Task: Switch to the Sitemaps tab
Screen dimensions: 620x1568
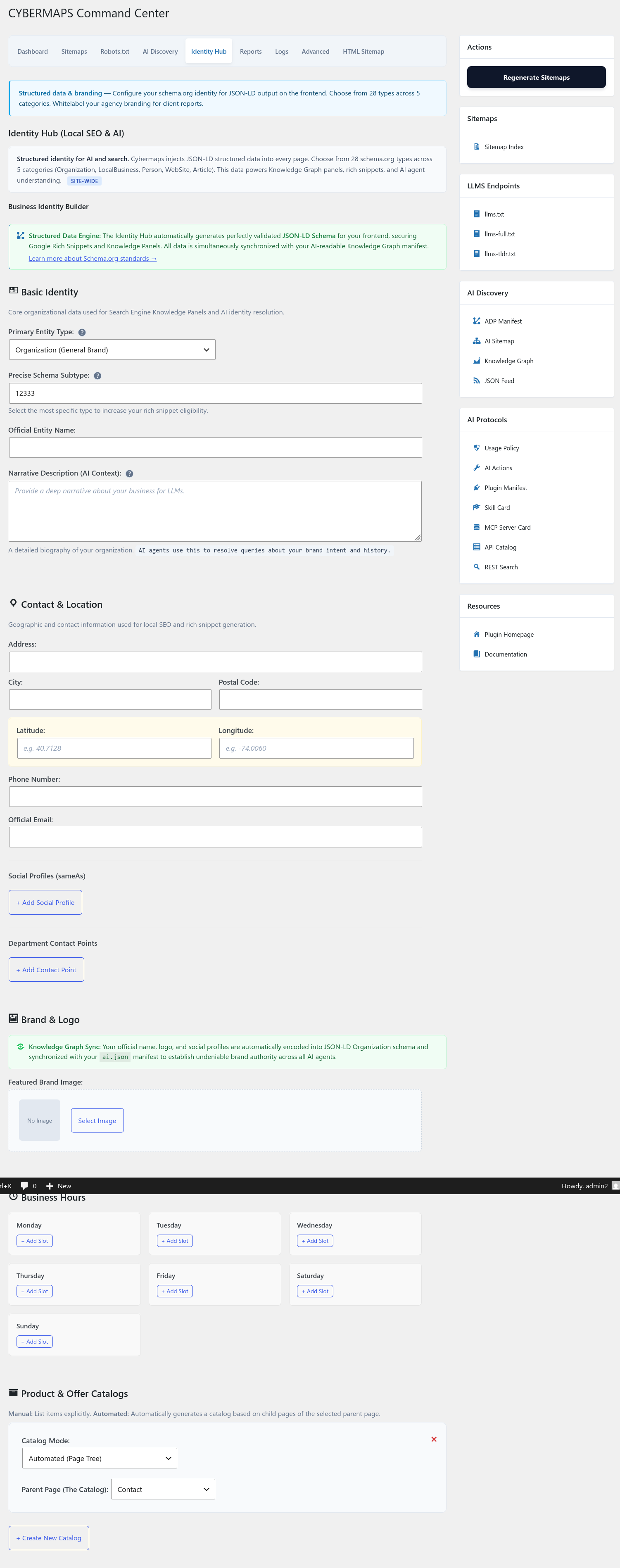Action: [74, 52]
